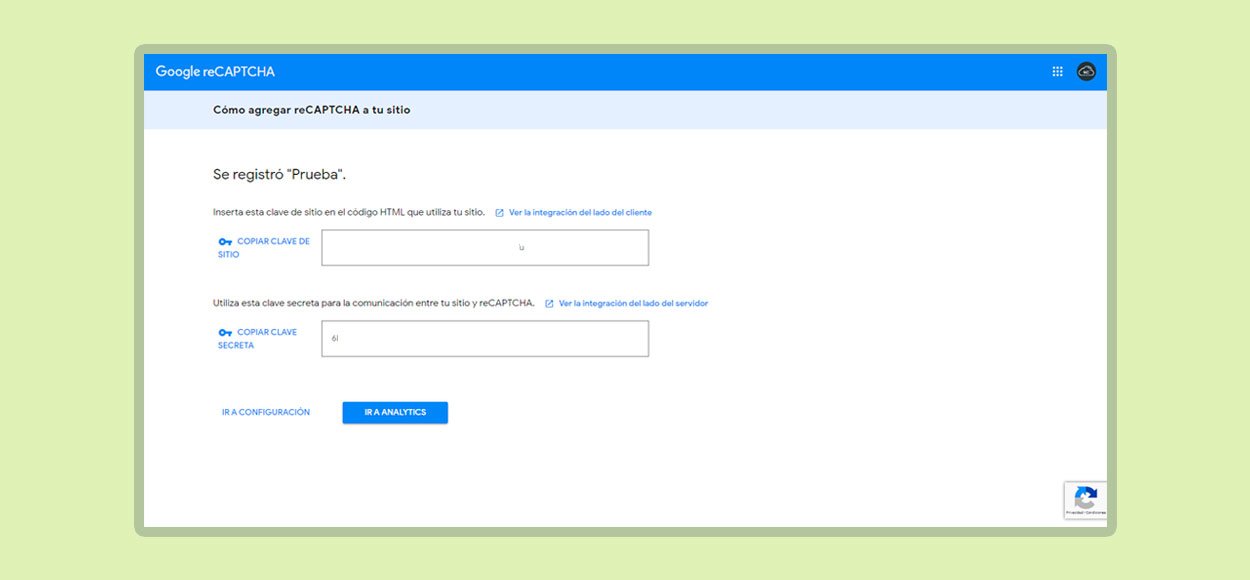The image size is (1250, 580).
Task: Open 'Ver la integración del lado del servidor' link
Action: (633, 303)
